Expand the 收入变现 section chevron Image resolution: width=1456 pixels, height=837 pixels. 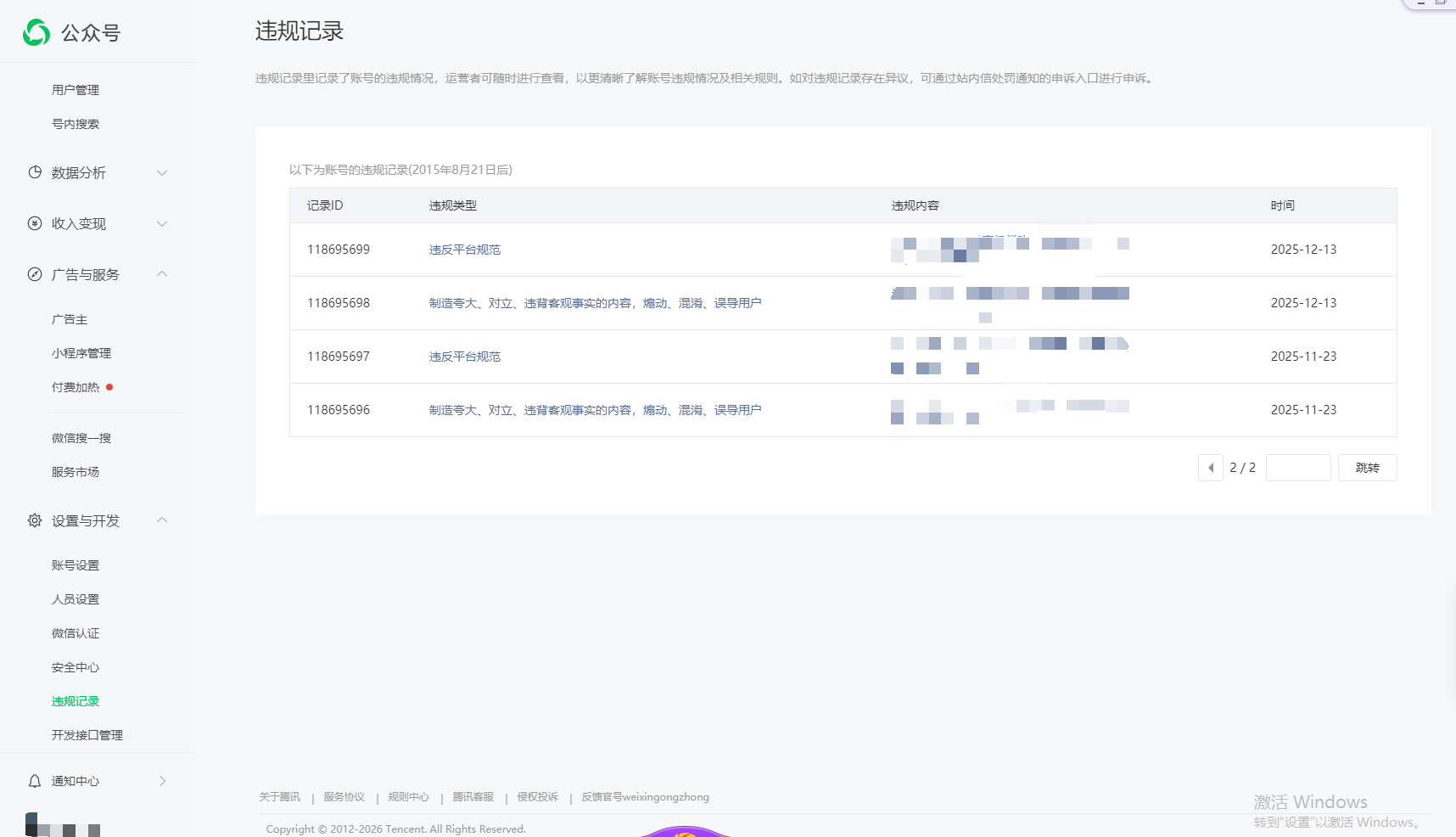click(x=162, y=224)
